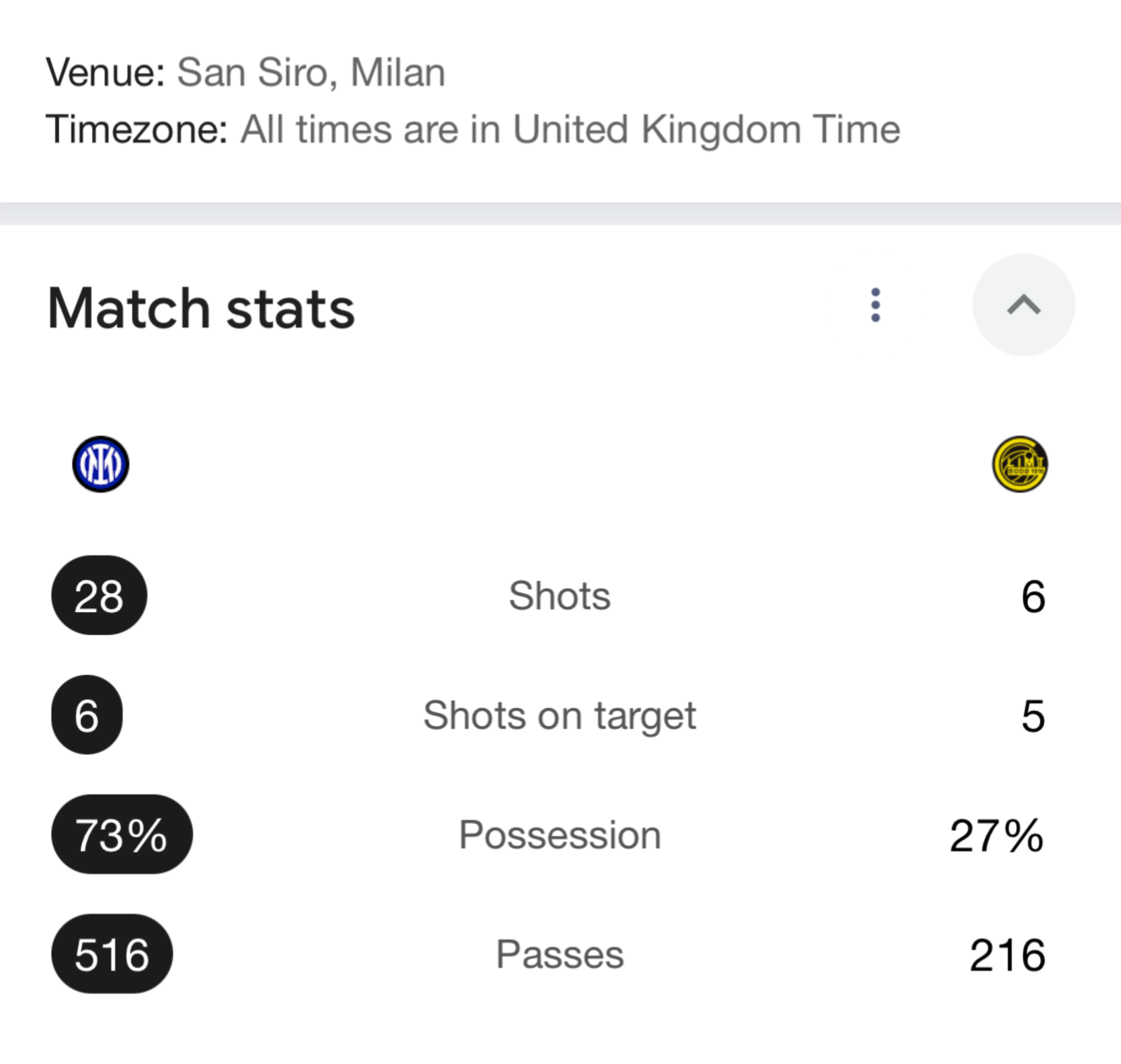Click the Shots on target label

pyautogui.click(x=560, y=716)
